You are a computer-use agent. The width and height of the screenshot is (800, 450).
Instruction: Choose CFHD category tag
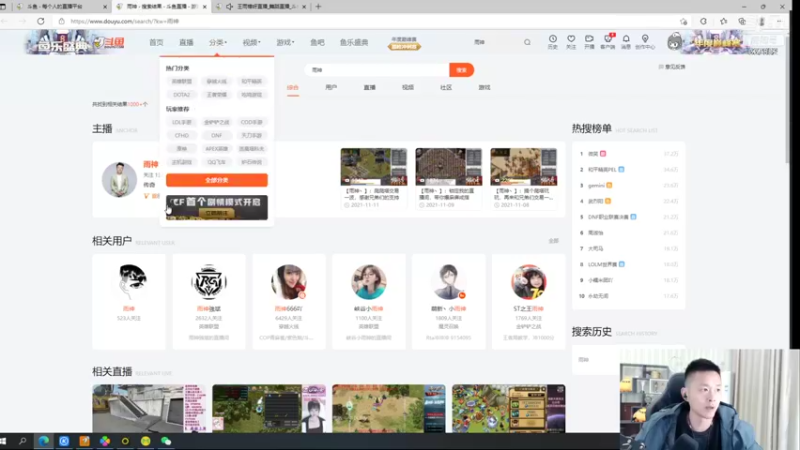tap(182, 136)
